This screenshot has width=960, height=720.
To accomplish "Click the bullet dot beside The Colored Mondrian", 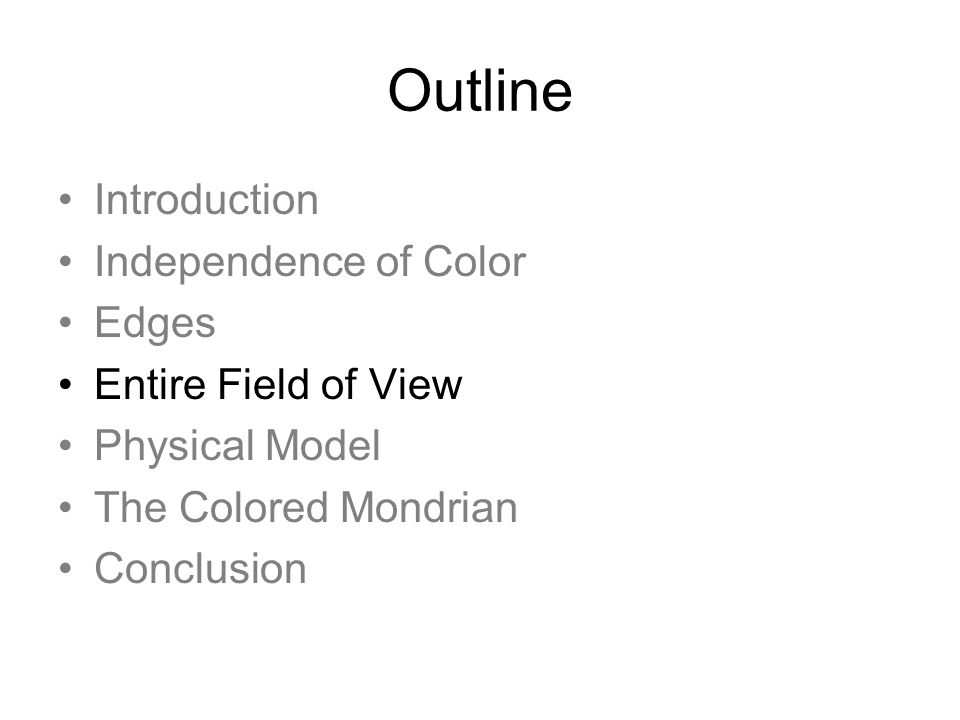I will [x=66, y=507].
